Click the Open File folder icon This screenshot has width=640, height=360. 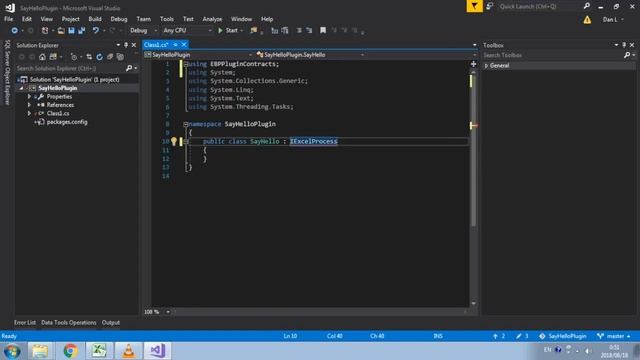(x=61, y=31)
